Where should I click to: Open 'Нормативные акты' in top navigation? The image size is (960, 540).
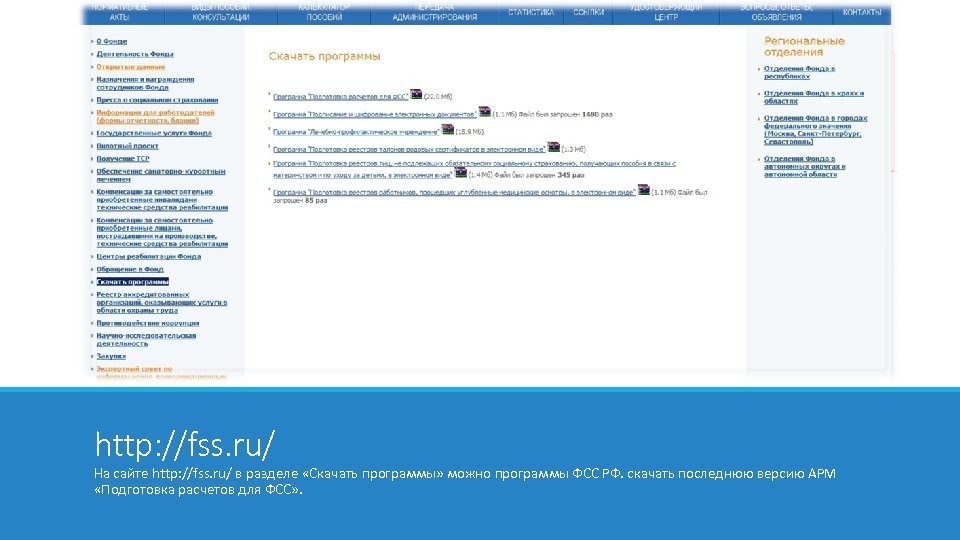(x=119, y=12)
